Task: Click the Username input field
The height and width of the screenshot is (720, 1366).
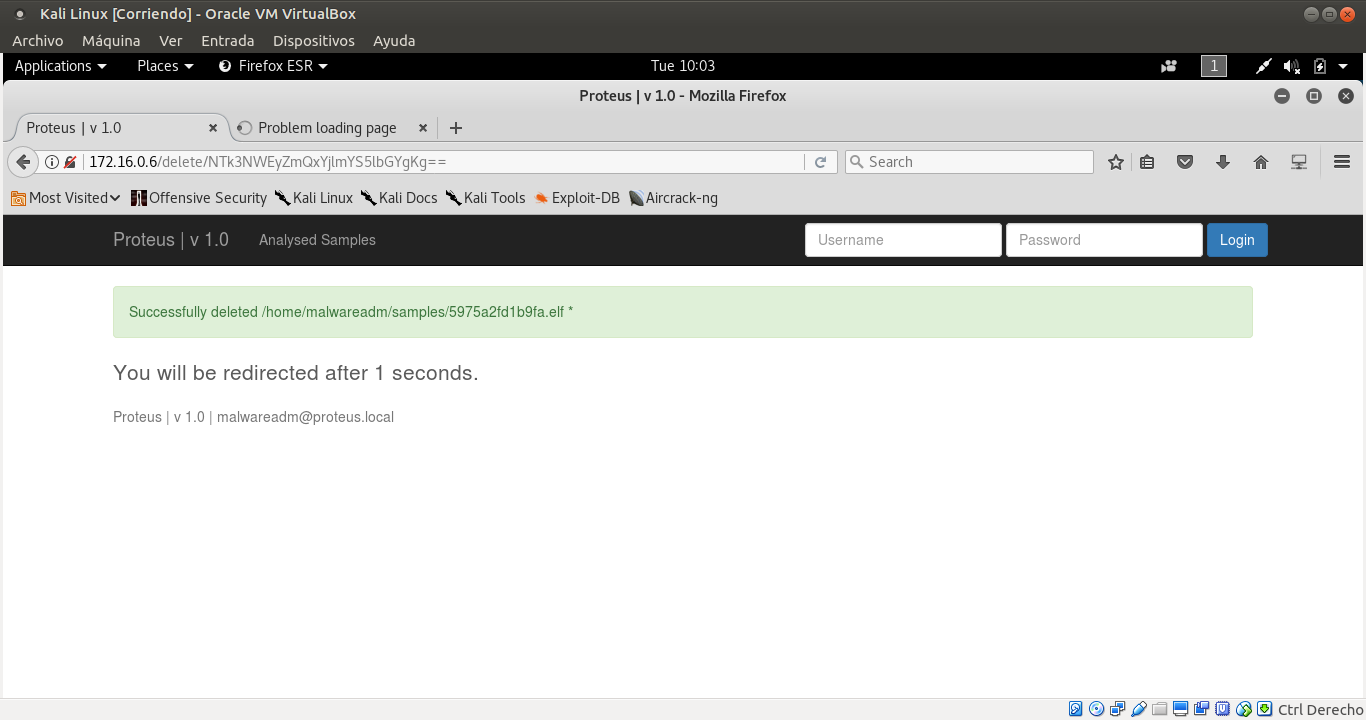Action: (x=903, y=240)
